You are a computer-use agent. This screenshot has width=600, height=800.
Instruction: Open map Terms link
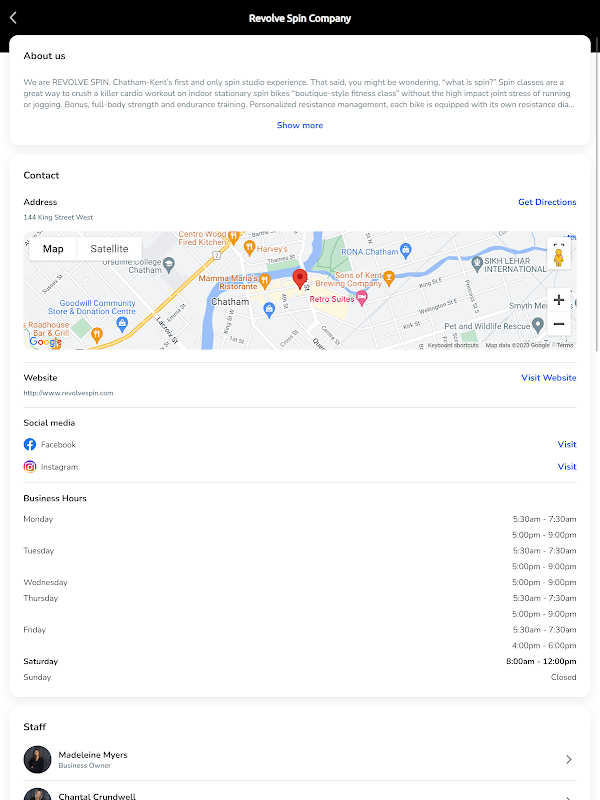click(x=565, y=345)
